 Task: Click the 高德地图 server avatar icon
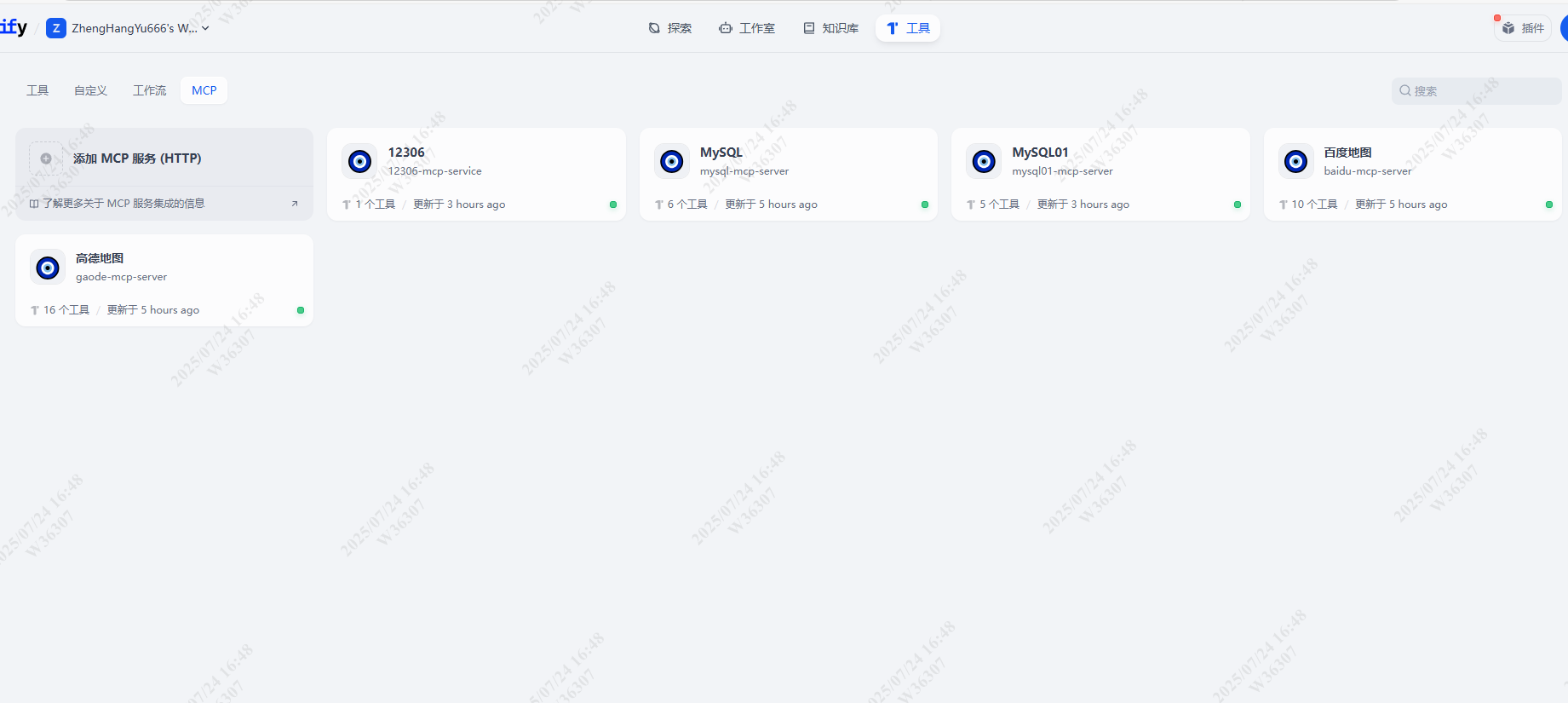point(48,268)
